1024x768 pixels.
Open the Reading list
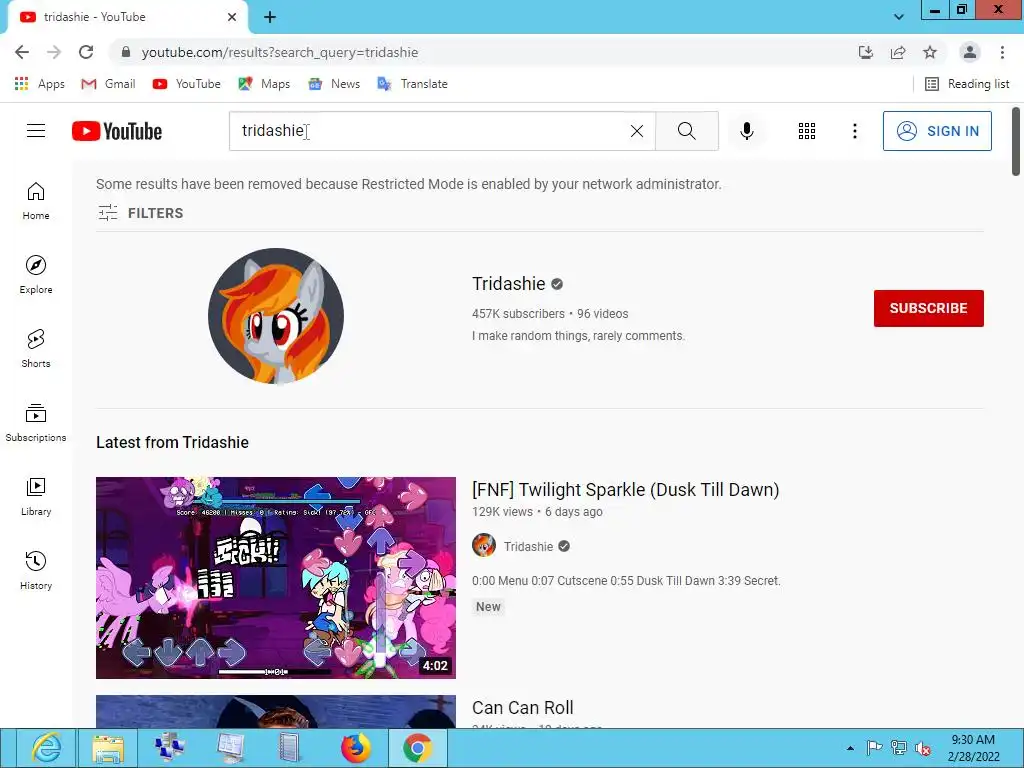[x=968, y=84]
